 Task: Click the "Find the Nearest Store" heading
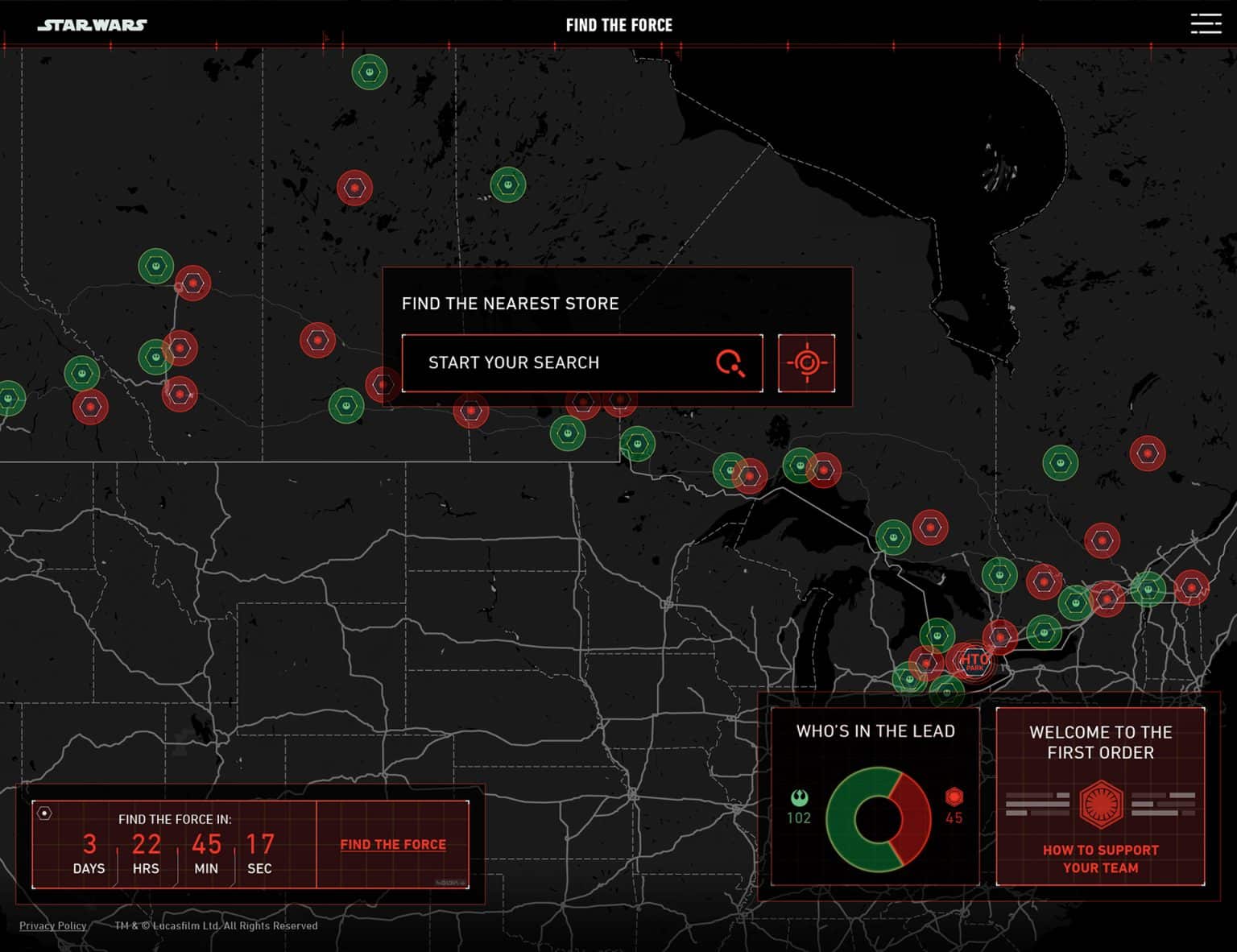point(511,304)
